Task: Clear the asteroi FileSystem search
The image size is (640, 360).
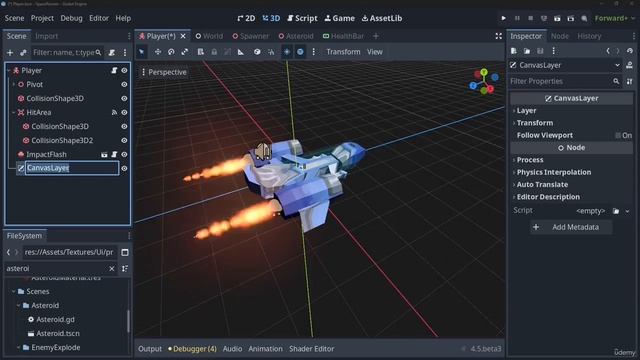Action: click(112, 269)
